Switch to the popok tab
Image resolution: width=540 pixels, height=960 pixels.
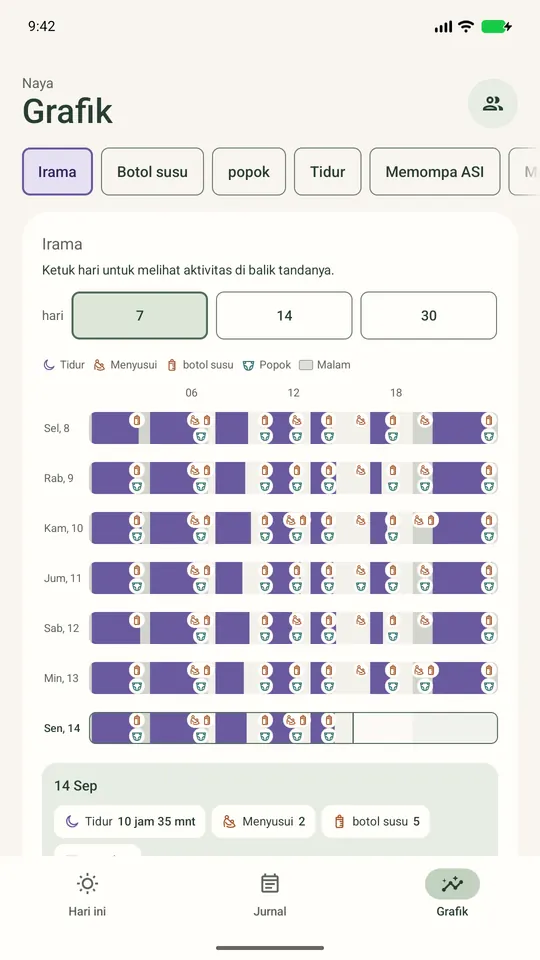tap(249, 171)
